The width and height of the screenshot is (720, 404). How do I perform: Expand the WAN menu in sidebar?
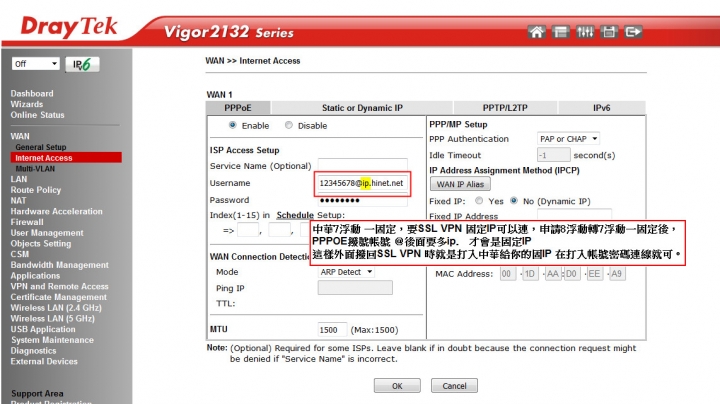tap(20, 136)
